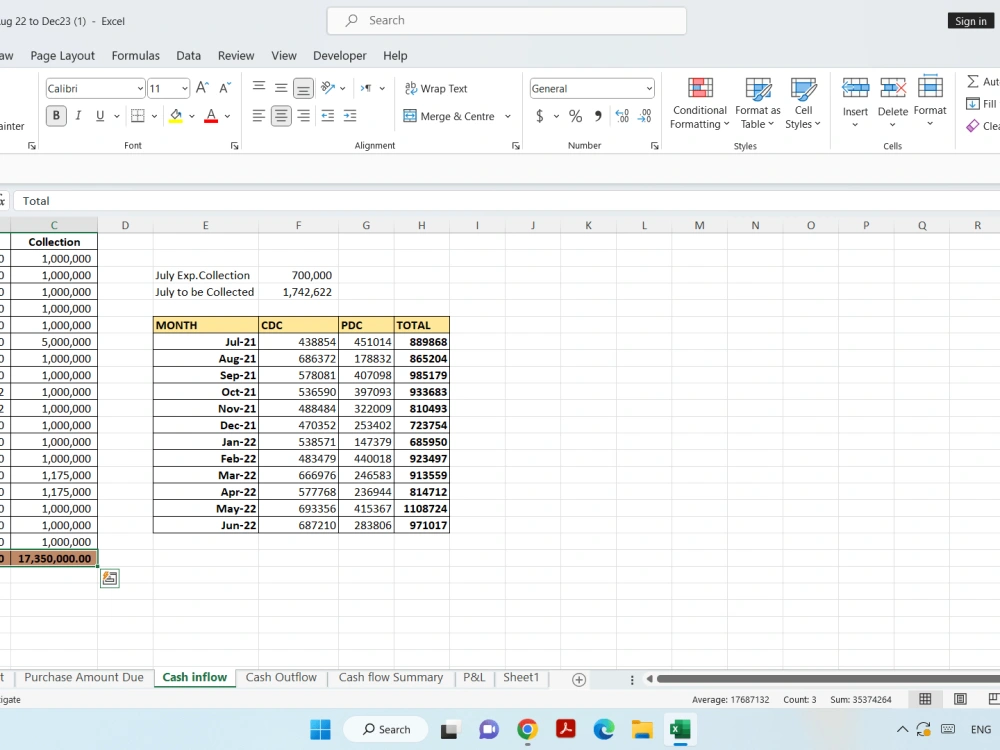Expand Font colour options arrow
Image resolution: width=1000 pixels, height=750 pixels.
click(x=227, y=116)
